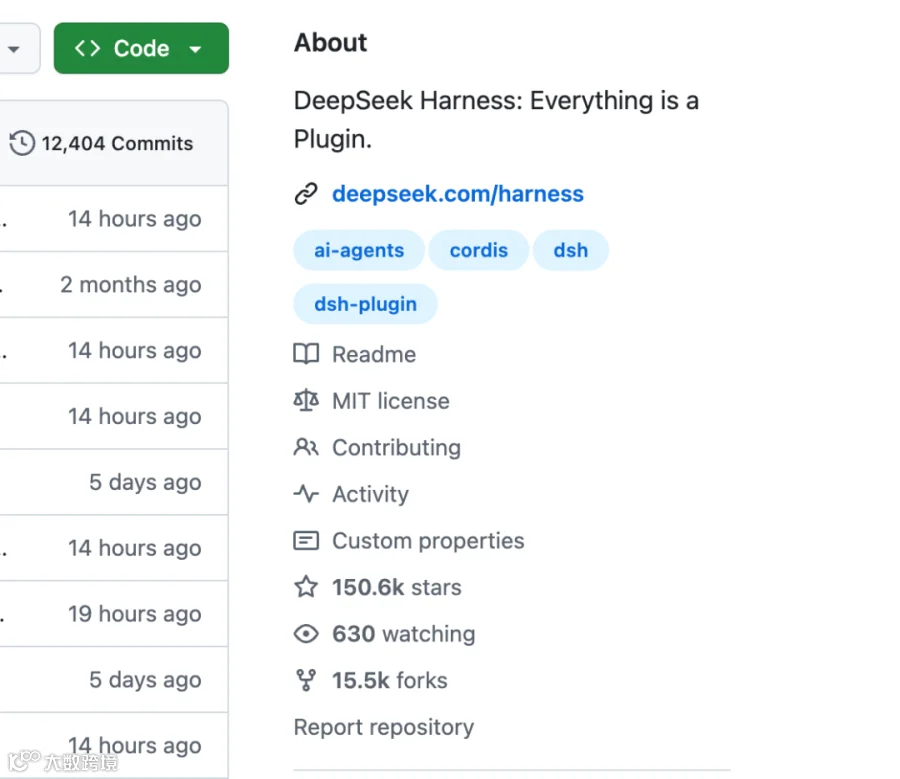
Task: Select the dsh-plugin topic tag
Action: (365, 304)
